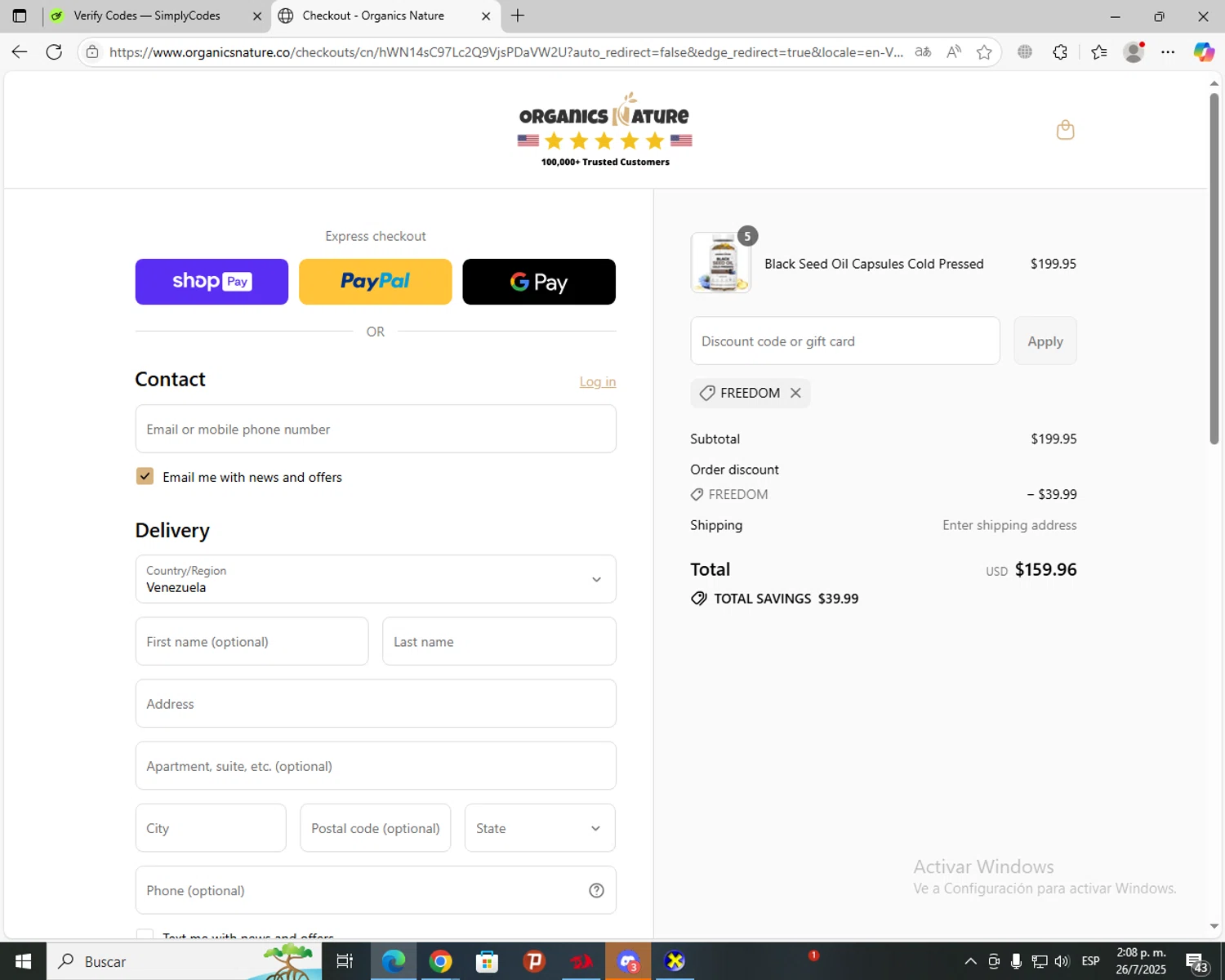Click the Phone (optional) field
The width and height of the screenshot is (1225, 980).
click(376, 890)
